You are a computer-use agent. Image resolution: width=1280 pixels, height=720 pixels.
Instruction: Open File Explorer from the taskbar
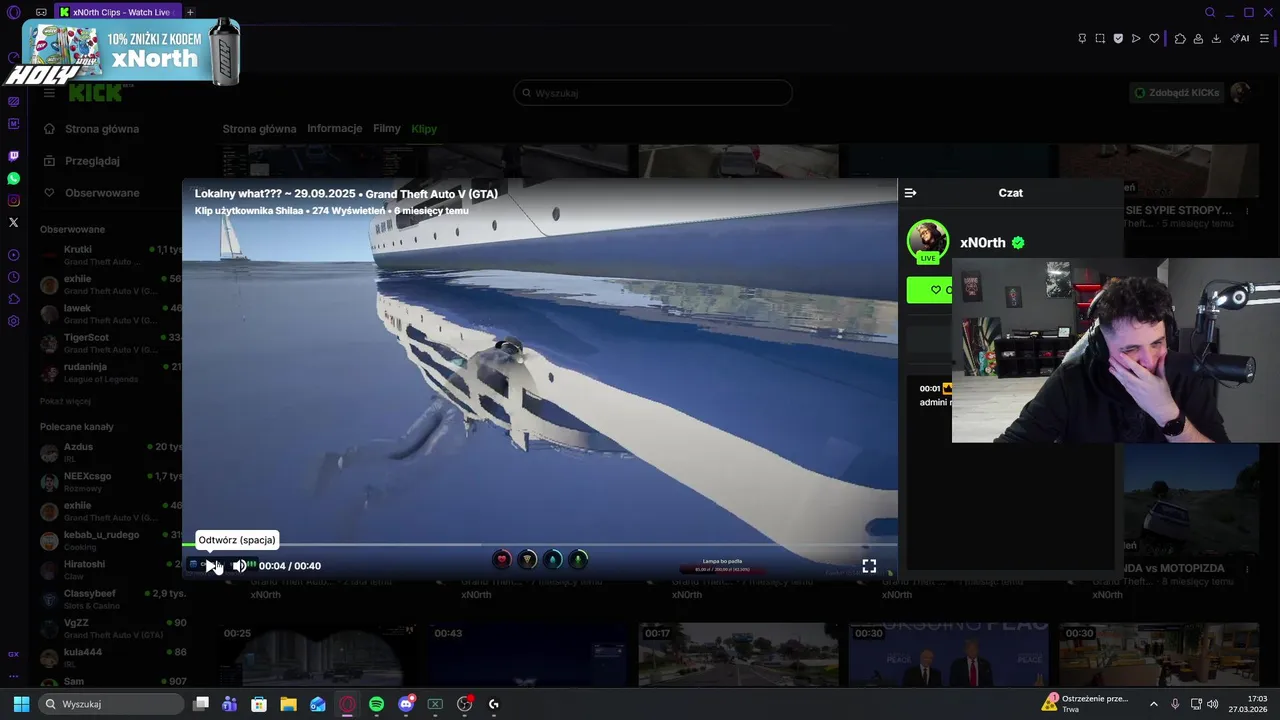[288, 704]
